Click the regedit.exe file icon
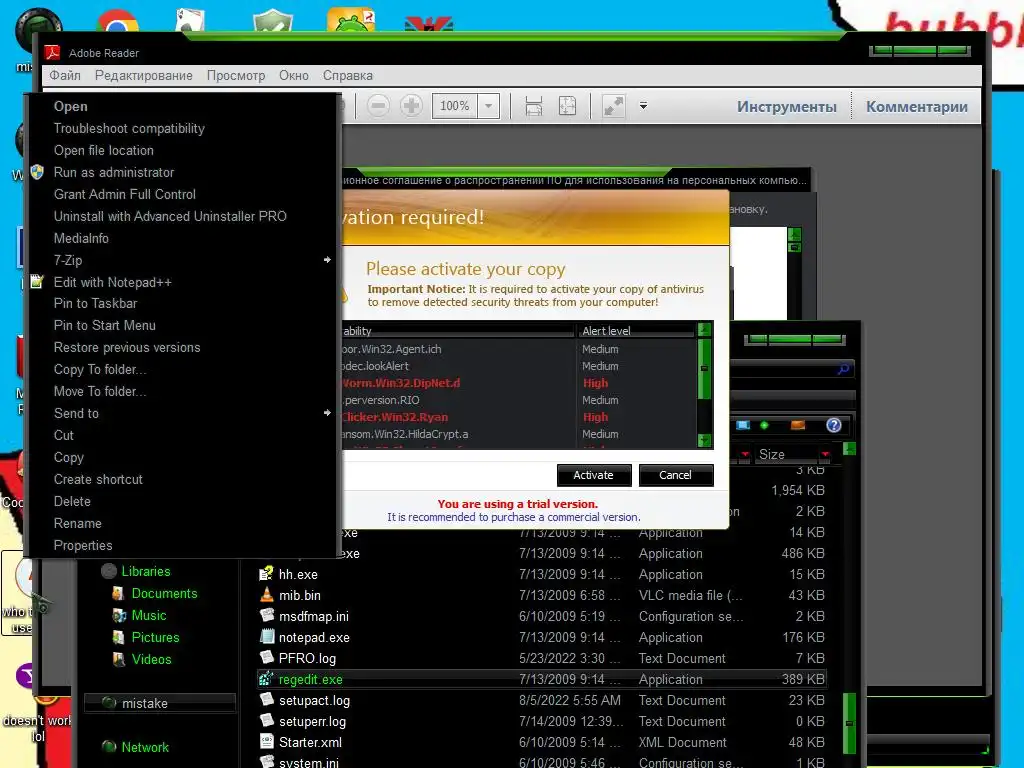This screenshot has height=768, width=1024. point(266,679)
